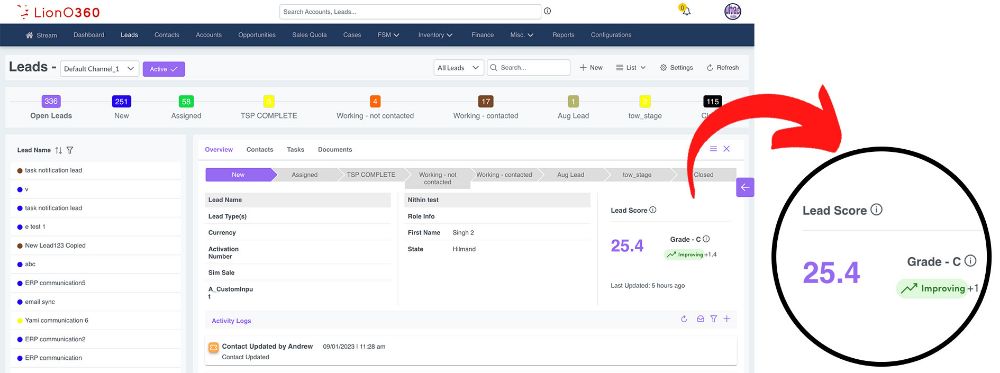
Task: Click the orange Contact Updated activity icon
Action: tap(214, 347)
